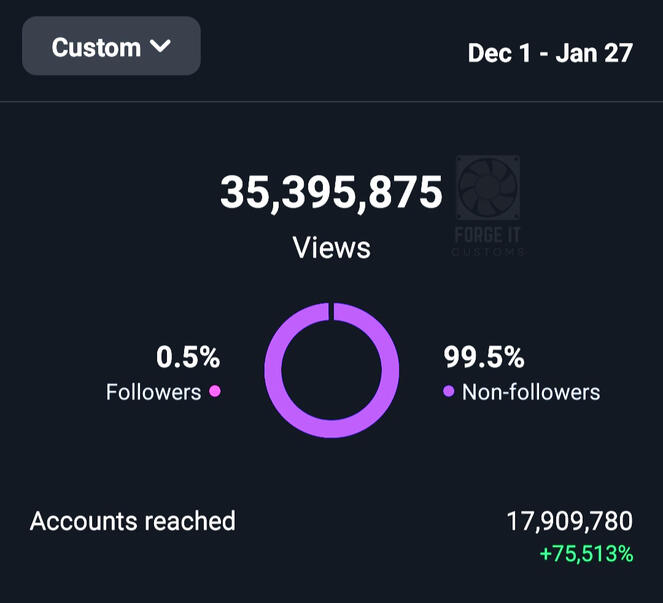
Task: Open the Custom date range dropdown
Action: coord(111,46)
